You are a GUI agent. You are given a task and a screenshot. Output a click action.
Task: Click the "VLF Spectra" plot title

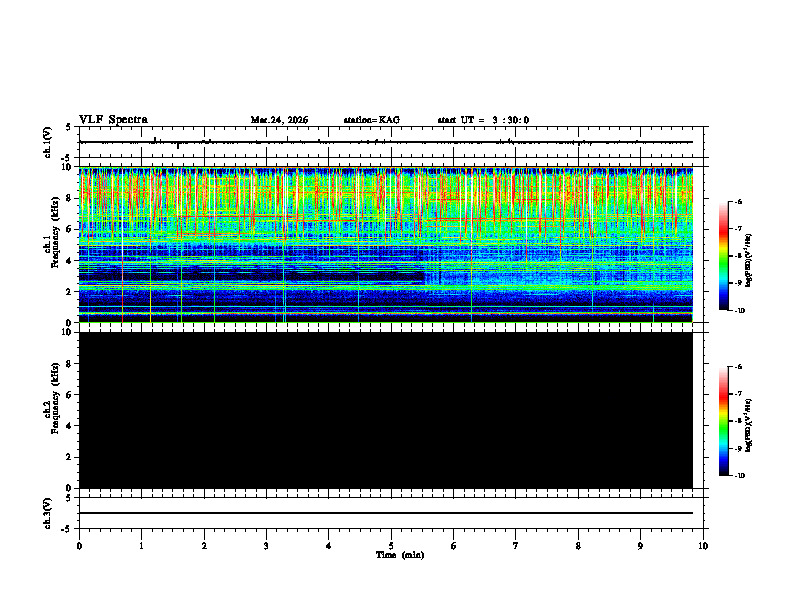click(x=113, y=120)
